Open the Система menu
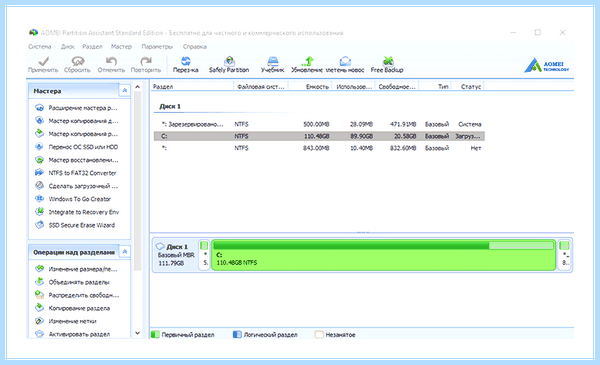Image resolution: width=600 pixels, height=365 pixels. 40,47
